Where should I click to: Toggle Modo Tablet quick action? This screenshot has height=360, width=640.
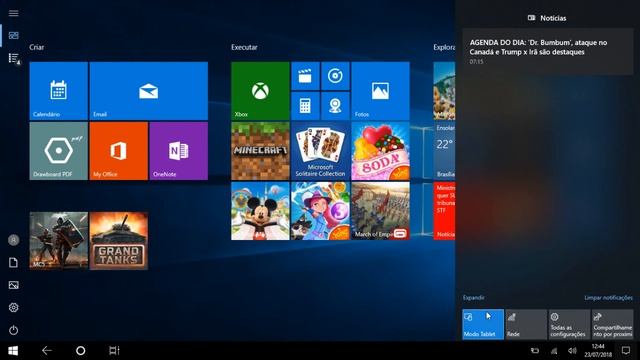coord(483,324)
